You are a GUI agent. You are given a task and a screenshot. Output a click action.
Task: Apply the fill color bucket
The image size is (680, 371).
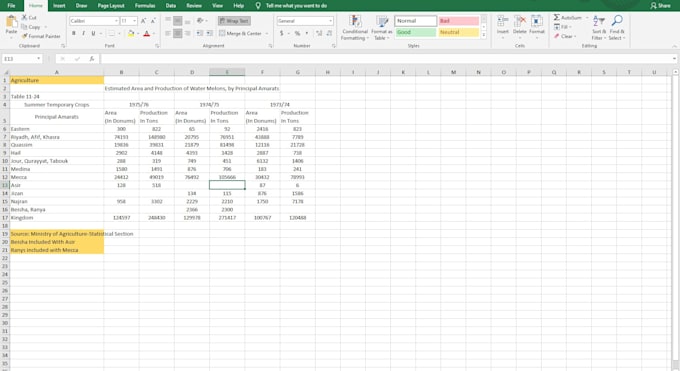(x=131, y=33)
